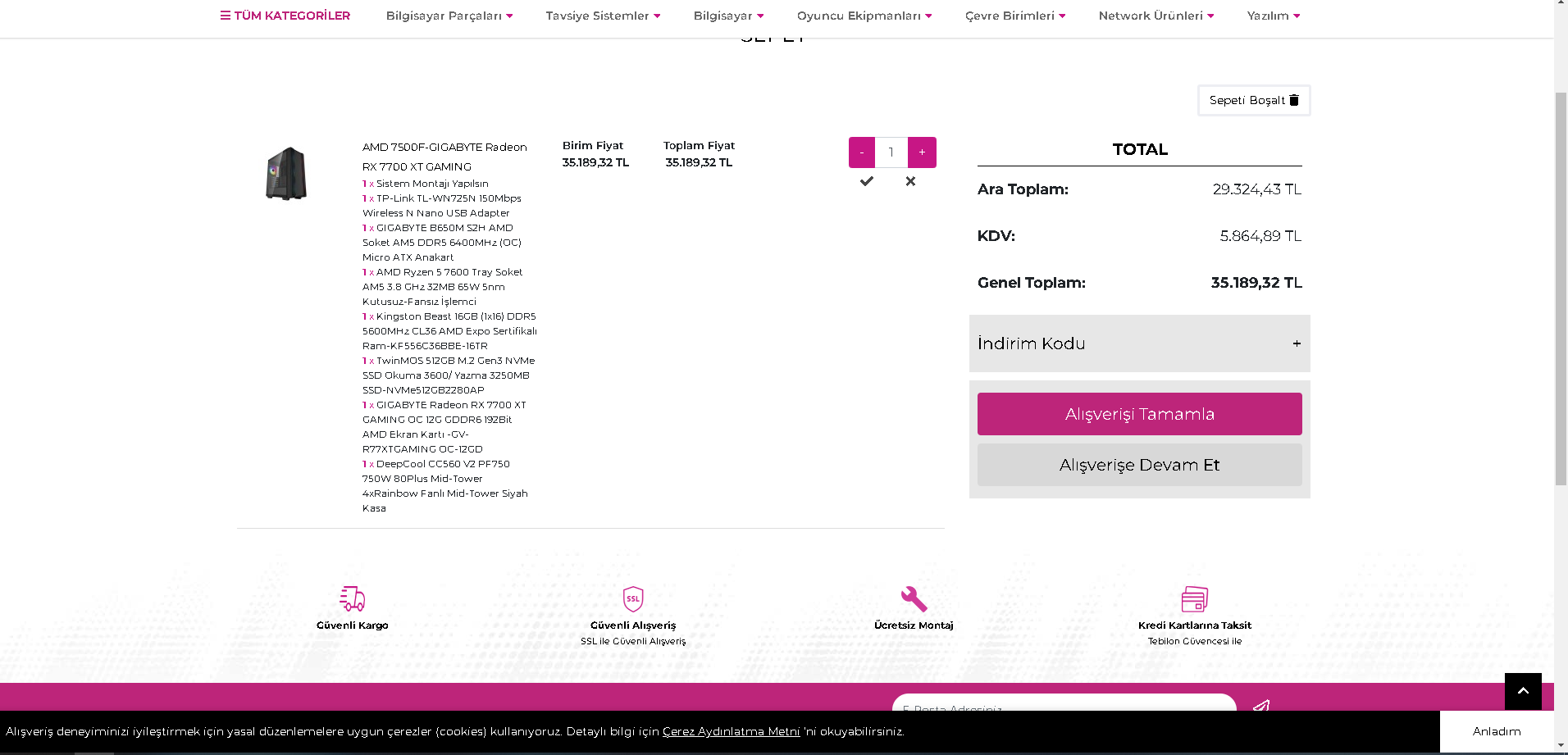Screen dimensions: 1568x755
Task: Expand the Oyuncu Ekipmanları dropdown
Action: [x=864, y=16]
